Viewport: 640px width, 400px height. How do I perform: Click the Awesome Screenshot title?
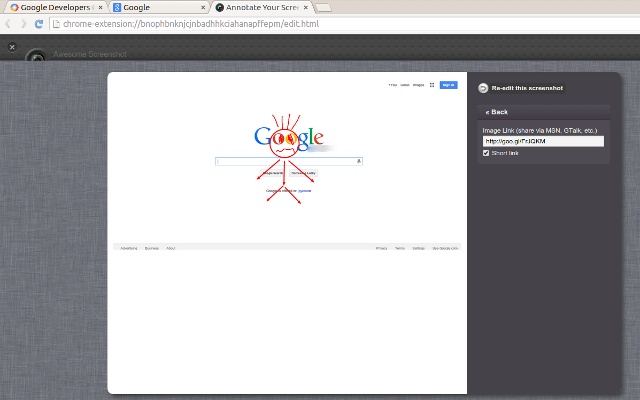point(90,54)
